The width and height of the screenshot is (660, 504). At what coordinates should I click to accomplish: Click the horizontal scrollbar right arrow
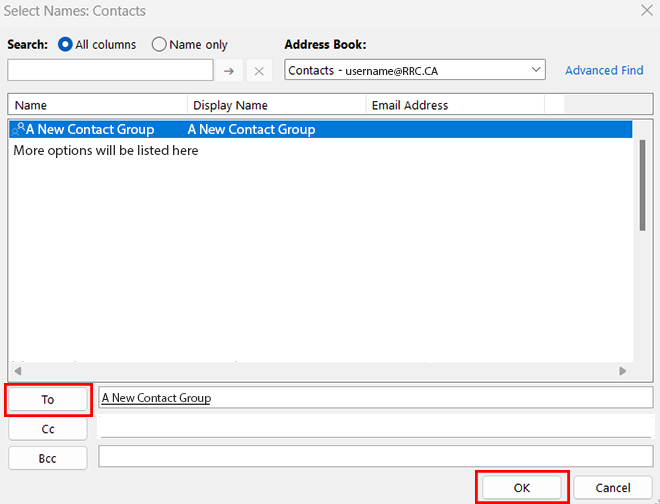coord(622,371)
